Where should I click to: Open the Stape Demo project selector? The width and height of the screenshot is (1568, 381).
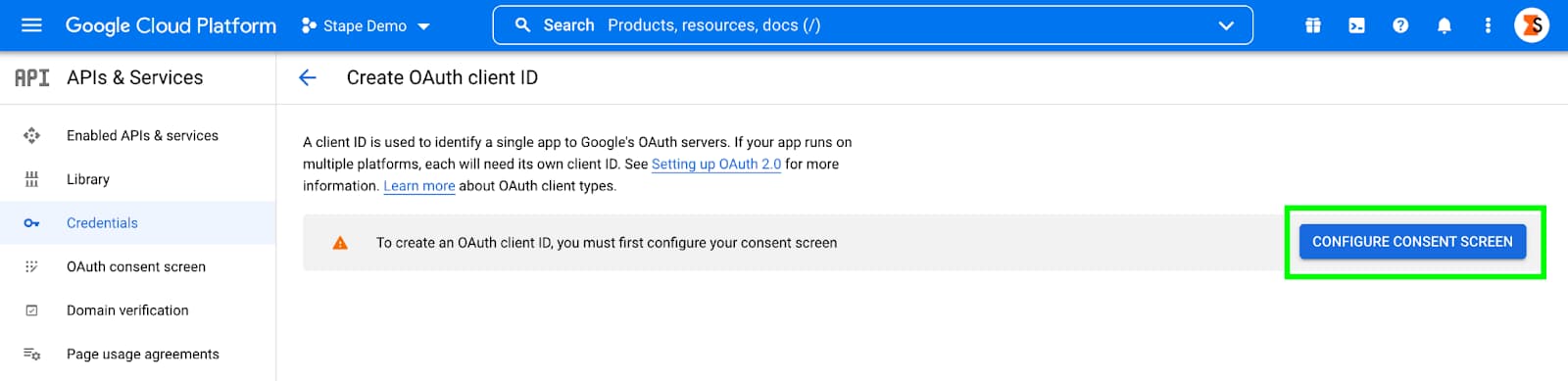[366, 25]
